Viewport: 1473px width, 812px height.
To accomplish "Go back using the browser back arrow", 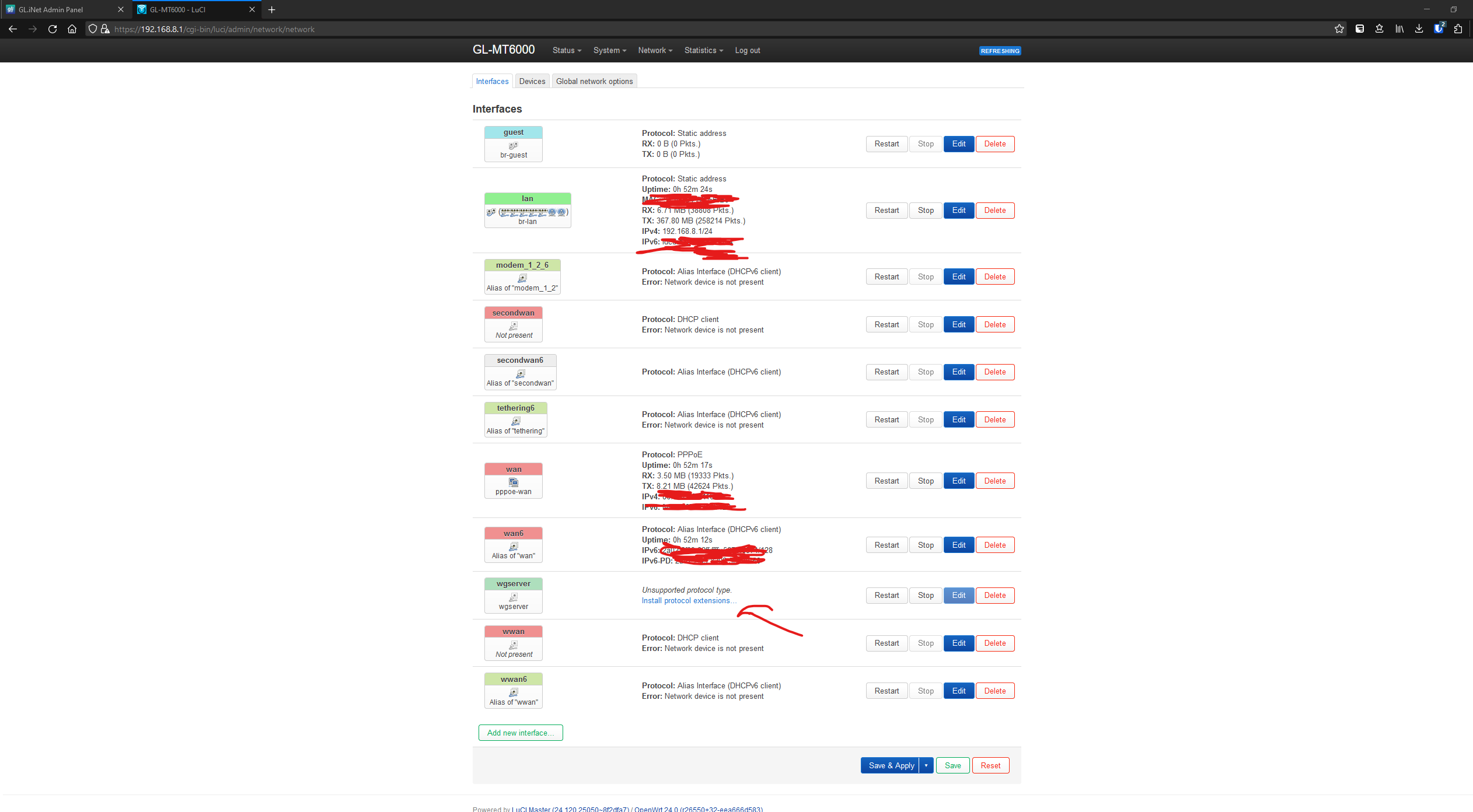I will point(13,29).
